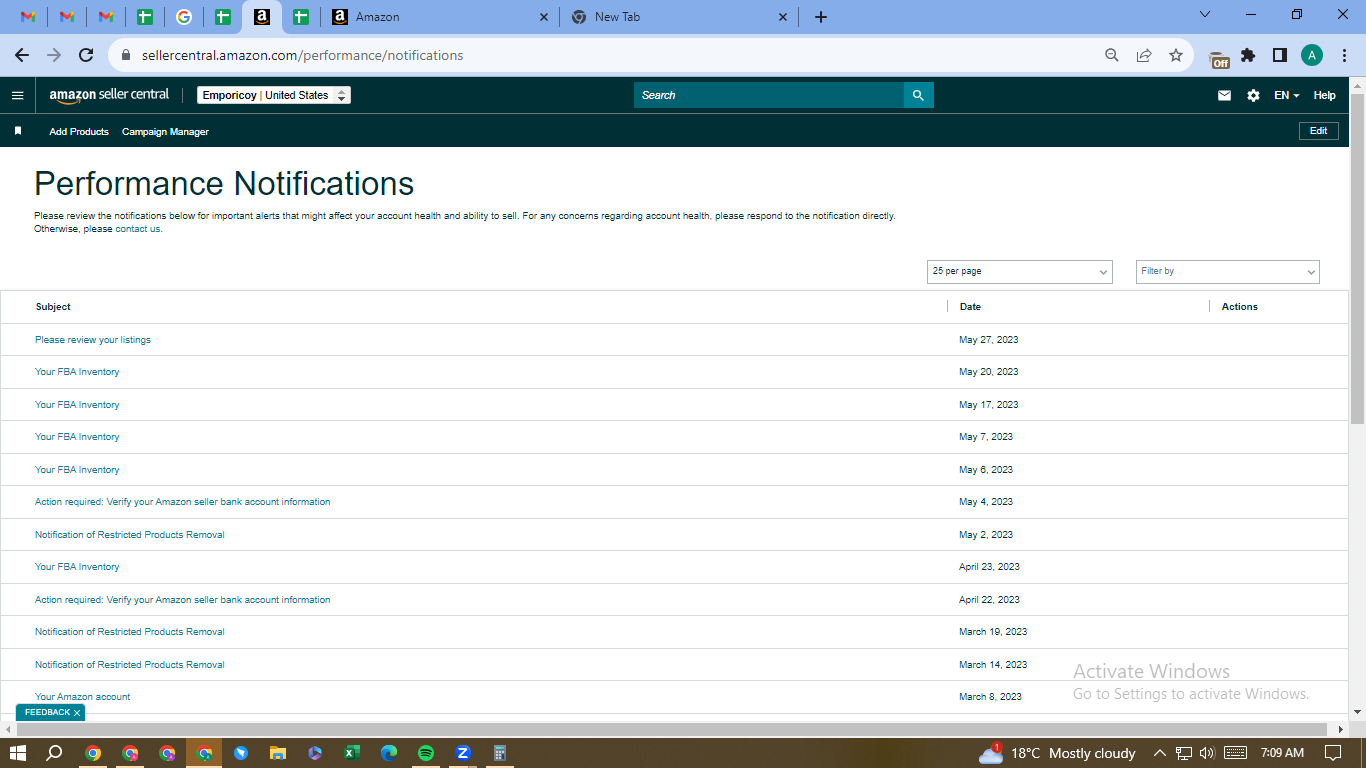Open the Chrome three-dot menu
1366x768 pixels.
pyautogui.click(x=1344, y=55)
